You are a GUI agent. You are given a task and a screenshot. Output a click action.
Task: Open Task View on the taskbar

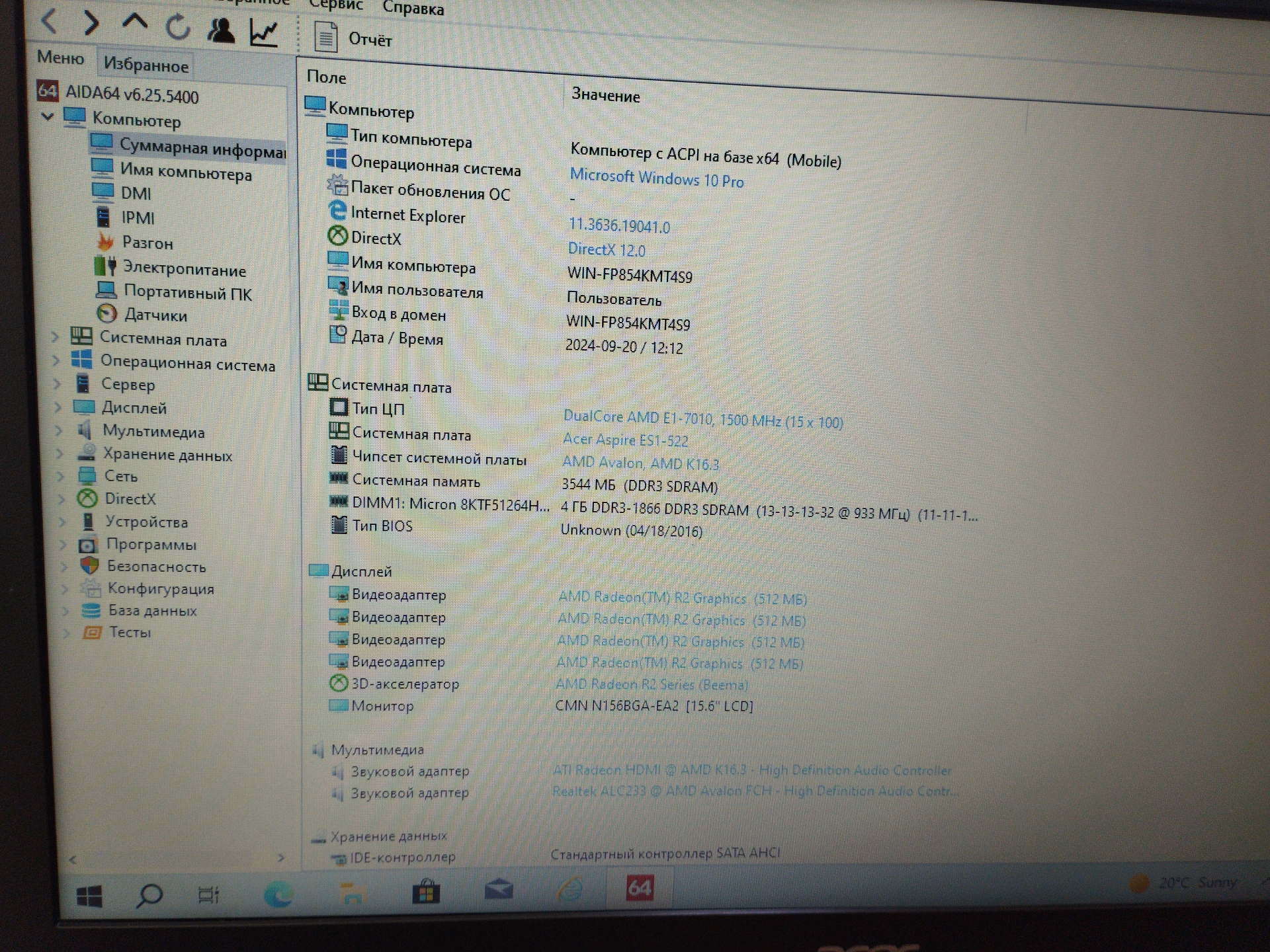(x=208, y=895)
